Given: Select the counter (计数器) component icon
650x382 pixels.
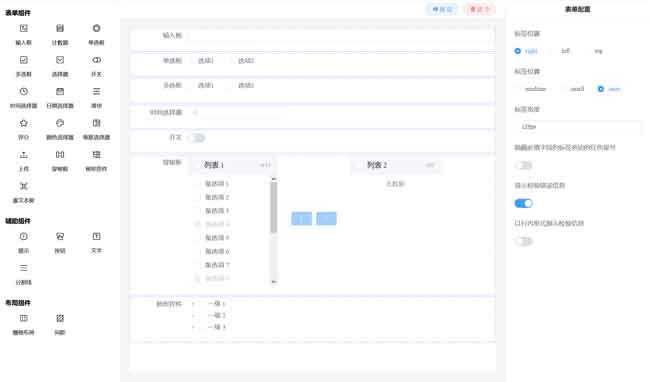Looking at the screenshot, I should pyautogui.click(x=60, y=28).
